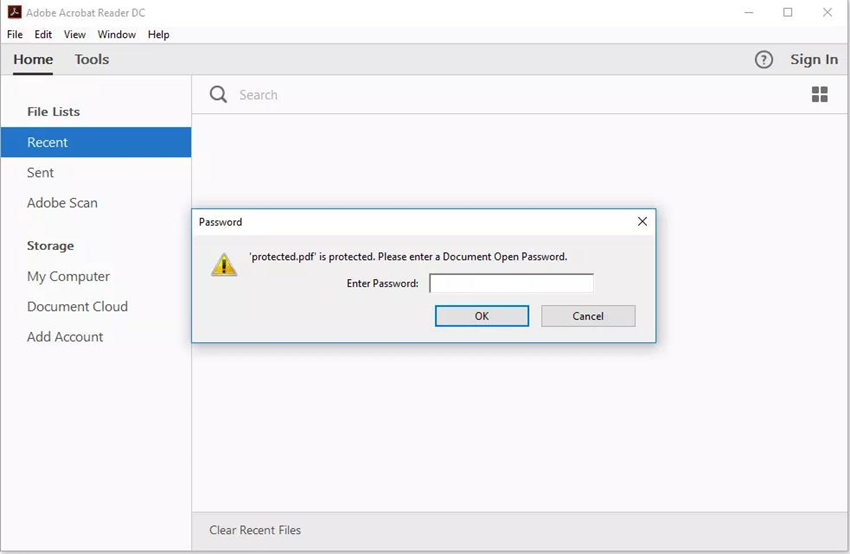This screenshot has width=850, height=554.
Task: Click the Help question mark icon
Action: 764,59
